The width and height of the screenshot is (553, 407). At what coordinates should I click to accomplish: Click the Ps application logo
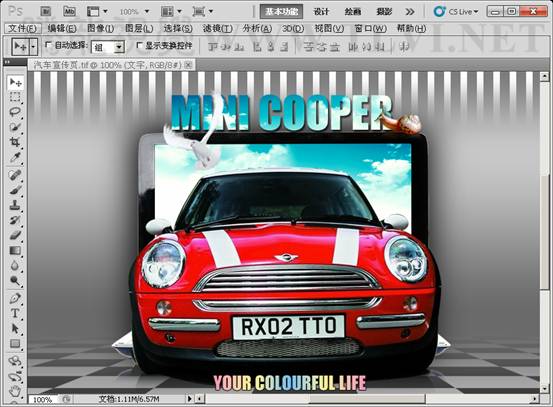pos(15,11)
